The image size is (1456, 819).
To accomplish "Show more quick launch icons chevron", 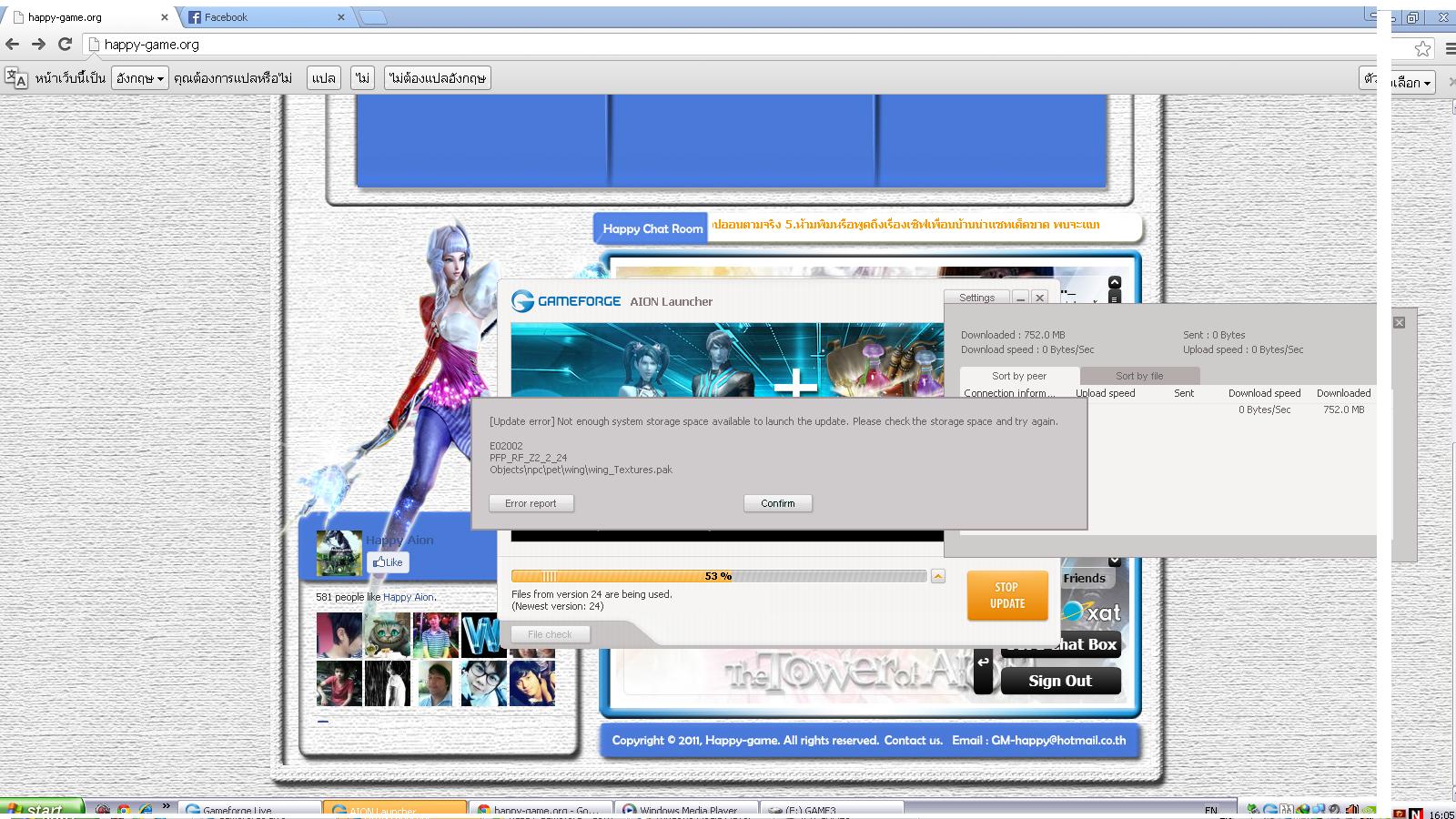I will pos(166,806).
